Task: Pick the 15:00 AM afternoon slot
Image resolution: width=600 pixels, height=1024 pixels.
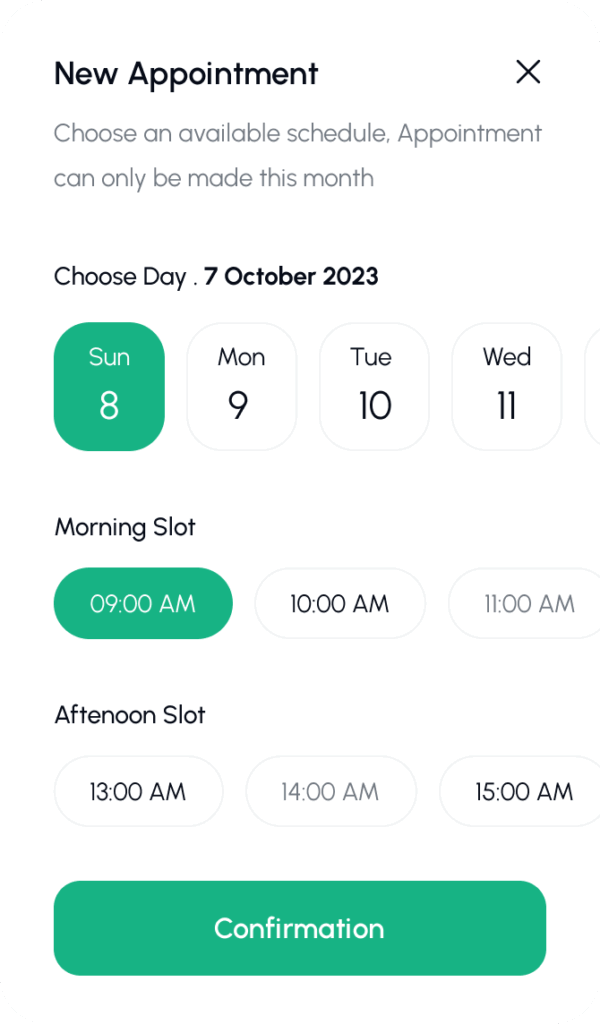Action: tap(522, 791)
